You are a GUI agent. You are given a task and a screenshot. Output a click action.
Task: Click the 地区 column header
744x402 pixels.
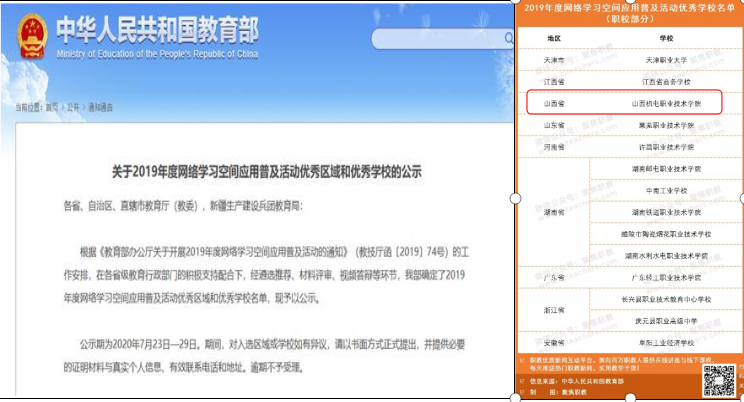tap(554, 38)
